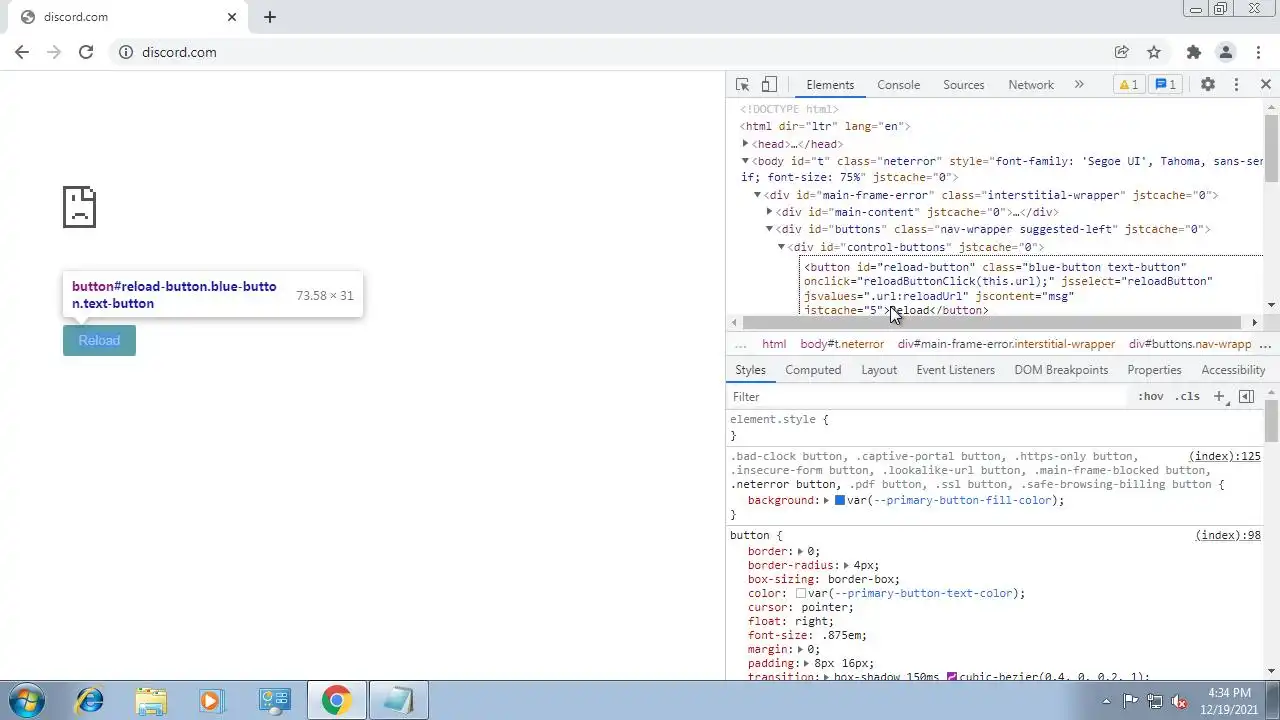Image resolution: width=1280 pixels, height=720 pixels.
Task: Add a new style rule plus icon
Action: pyautogui.click(x=1219, y=397)
